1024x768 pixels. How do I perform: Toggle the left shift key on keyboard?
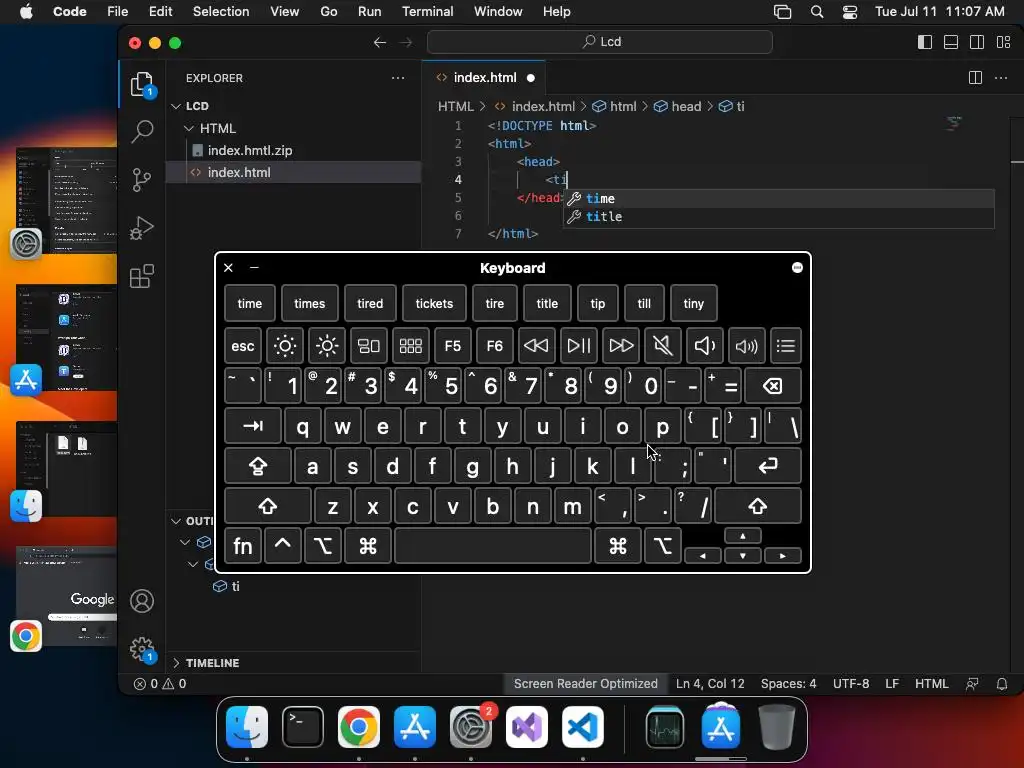tap(268, 506)
